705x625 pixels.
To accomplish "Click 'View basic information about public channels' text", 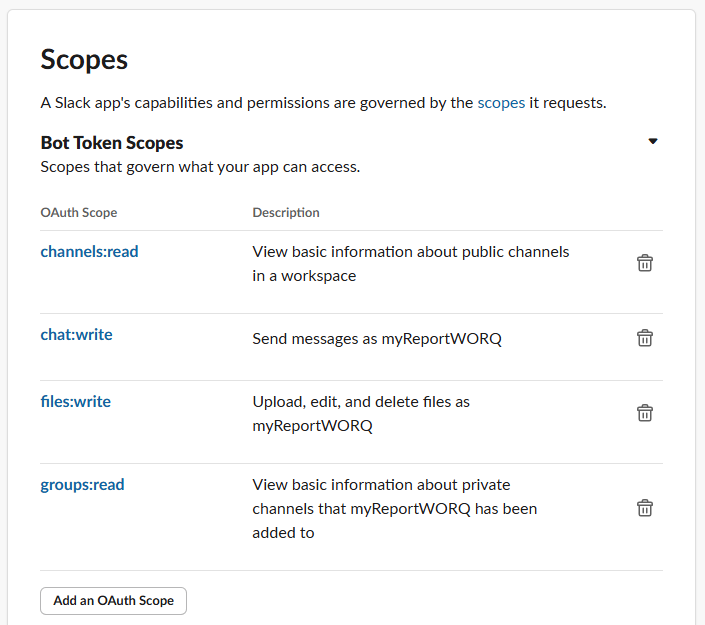I will [x=410, y=252].
